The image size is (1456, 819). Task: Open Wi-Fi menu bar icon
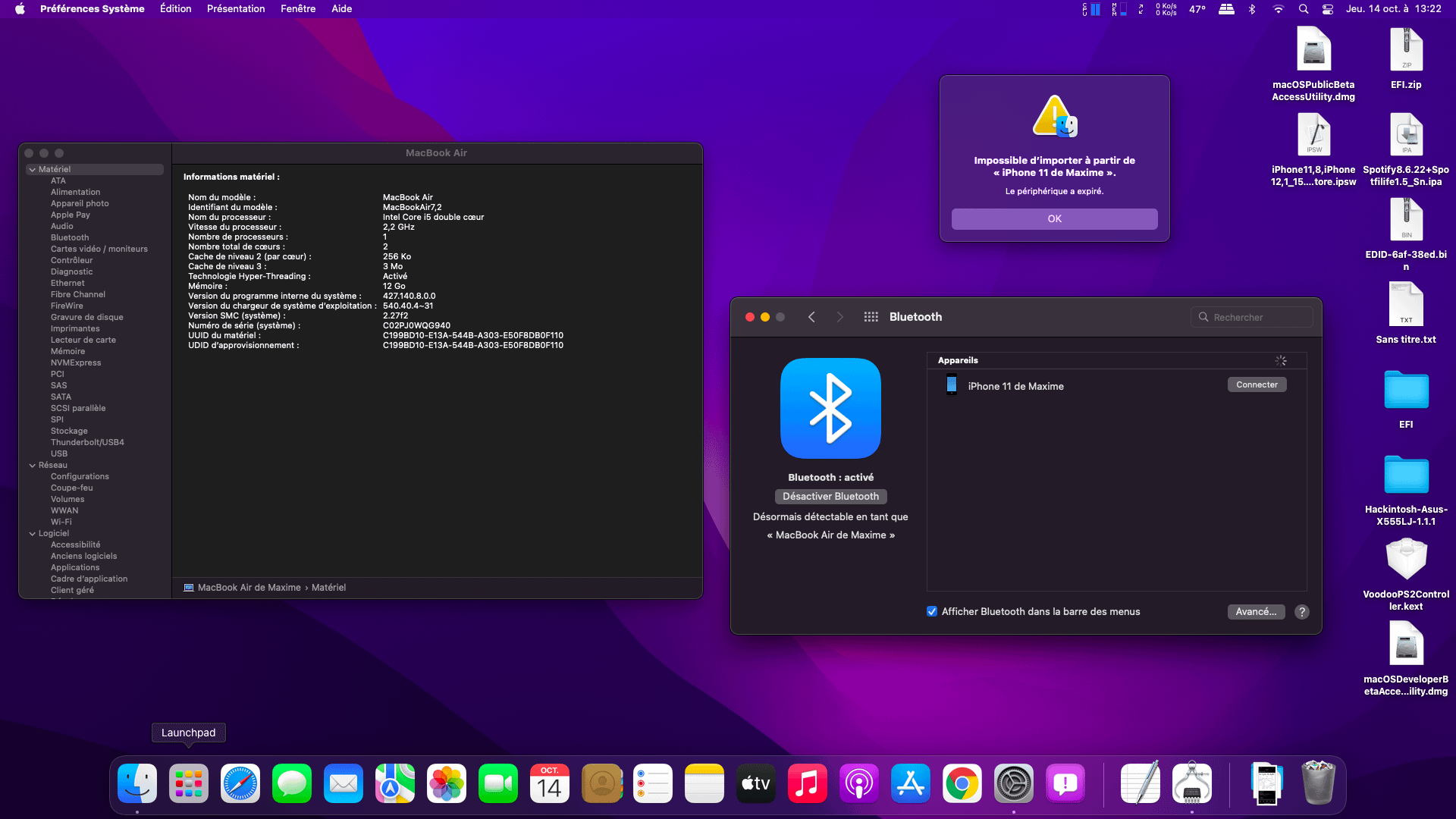pos(1279,9)
